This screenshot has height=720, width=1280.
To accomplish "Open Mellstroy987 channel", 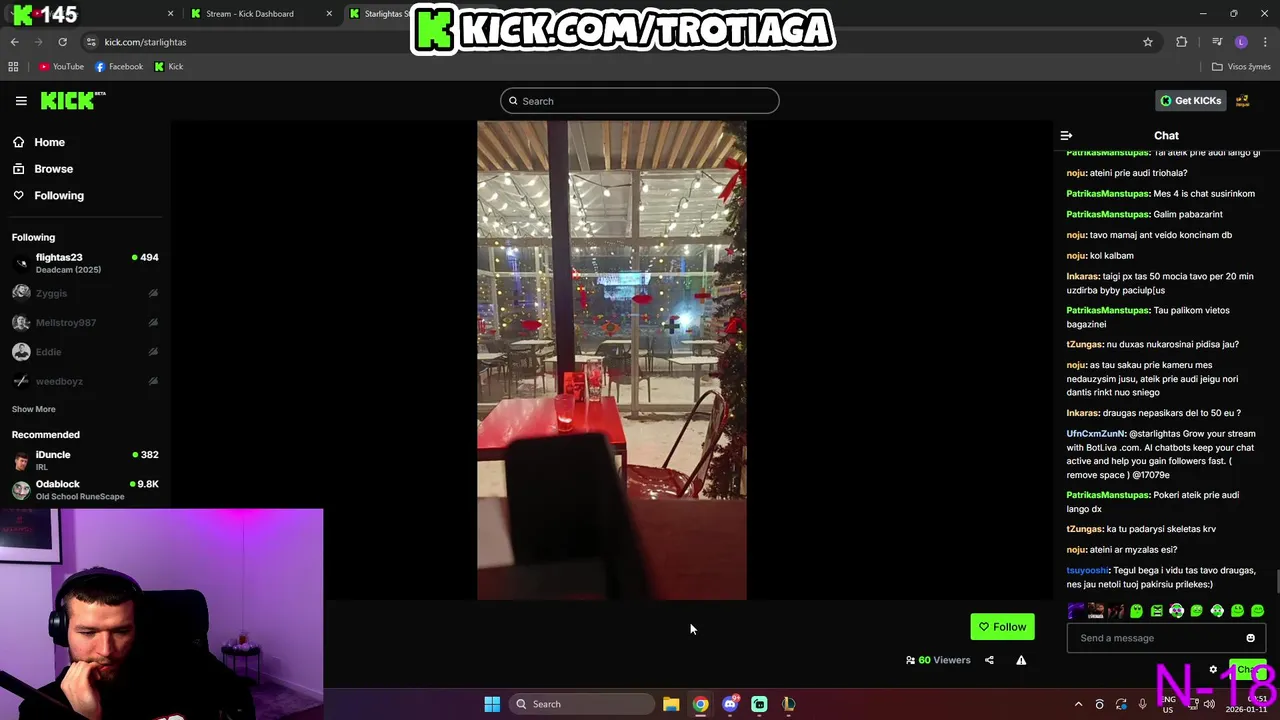I will point(85,322).
